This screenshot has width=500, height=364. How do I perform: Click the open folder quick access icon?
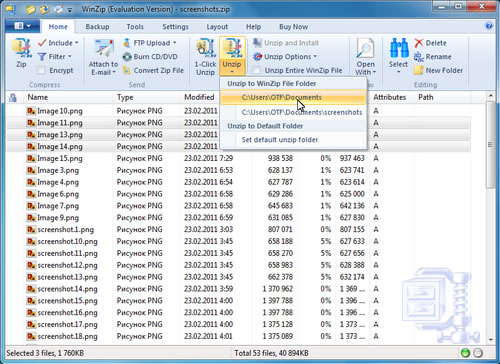pos(30,9)
